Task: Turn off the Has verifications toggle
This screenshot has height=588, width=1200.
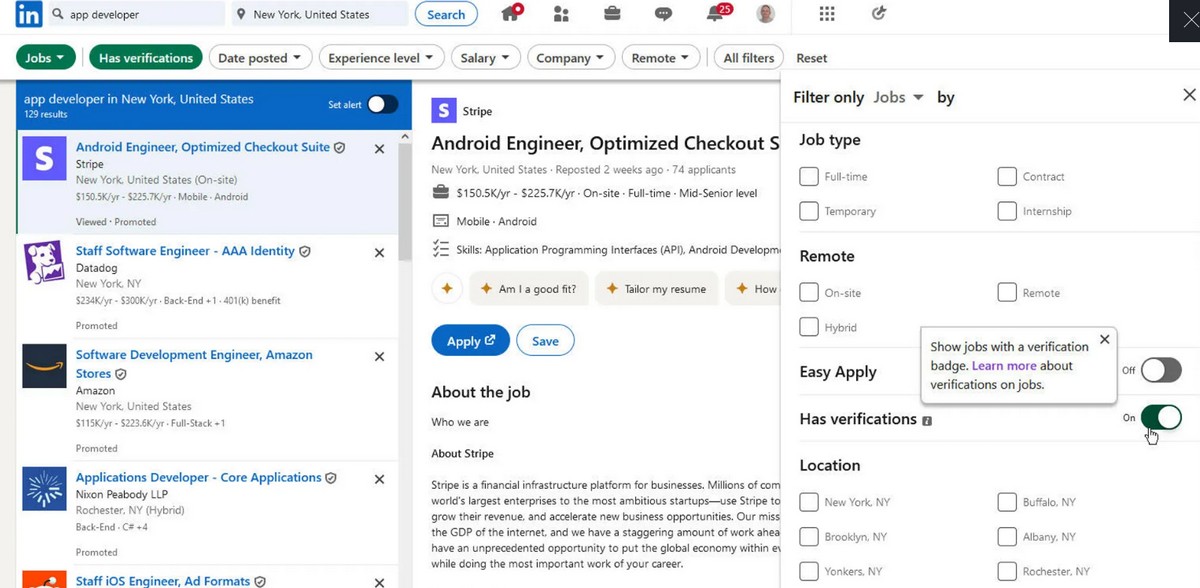Action: pos(1161,417)
